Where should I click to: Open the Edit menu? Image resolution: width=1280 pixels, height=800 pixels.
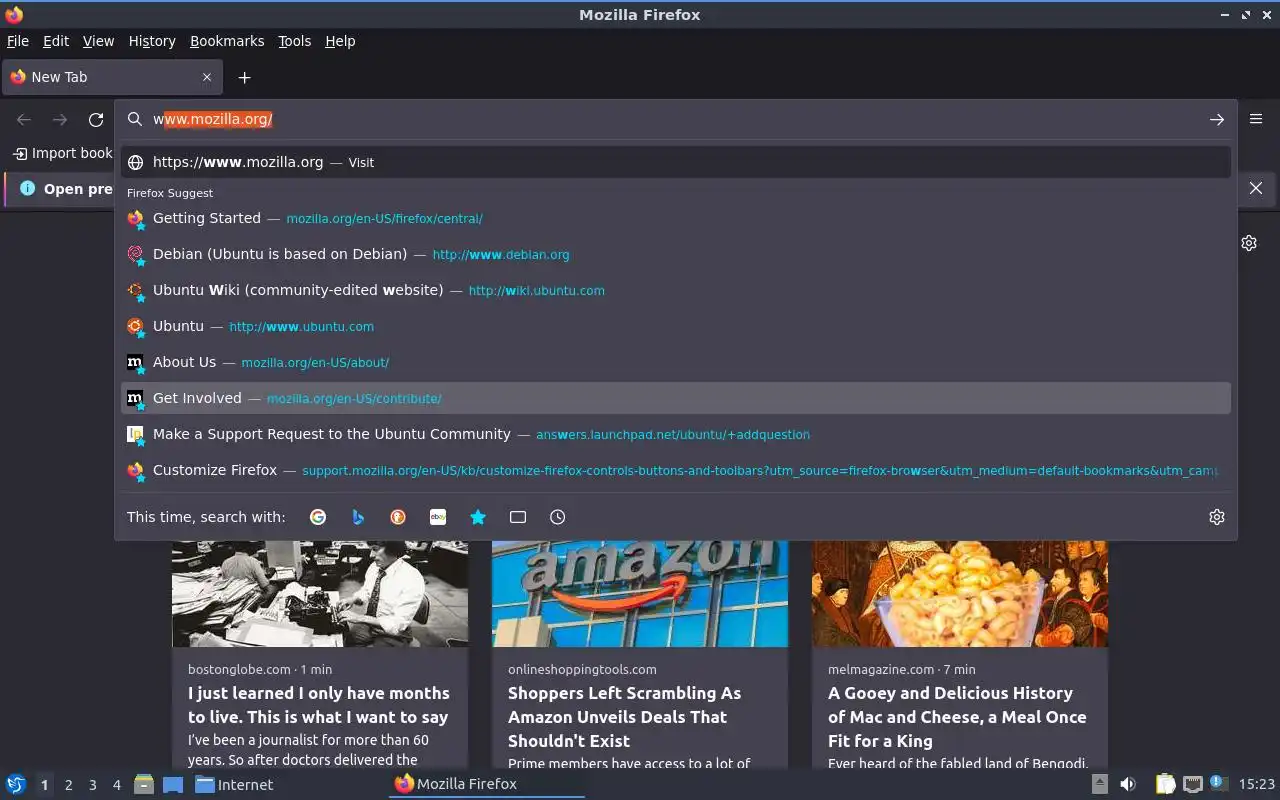pos(56,41)
